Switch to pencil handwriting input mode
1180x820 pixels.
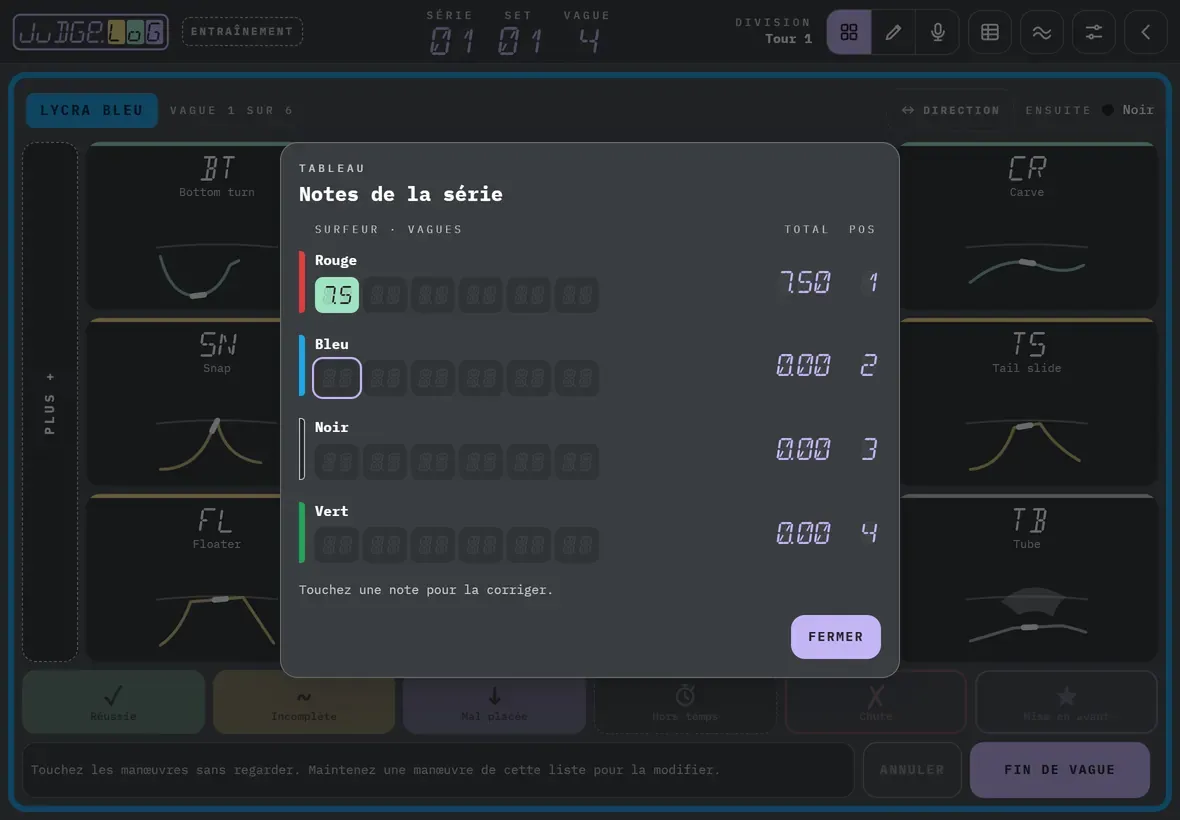[893, 32]
